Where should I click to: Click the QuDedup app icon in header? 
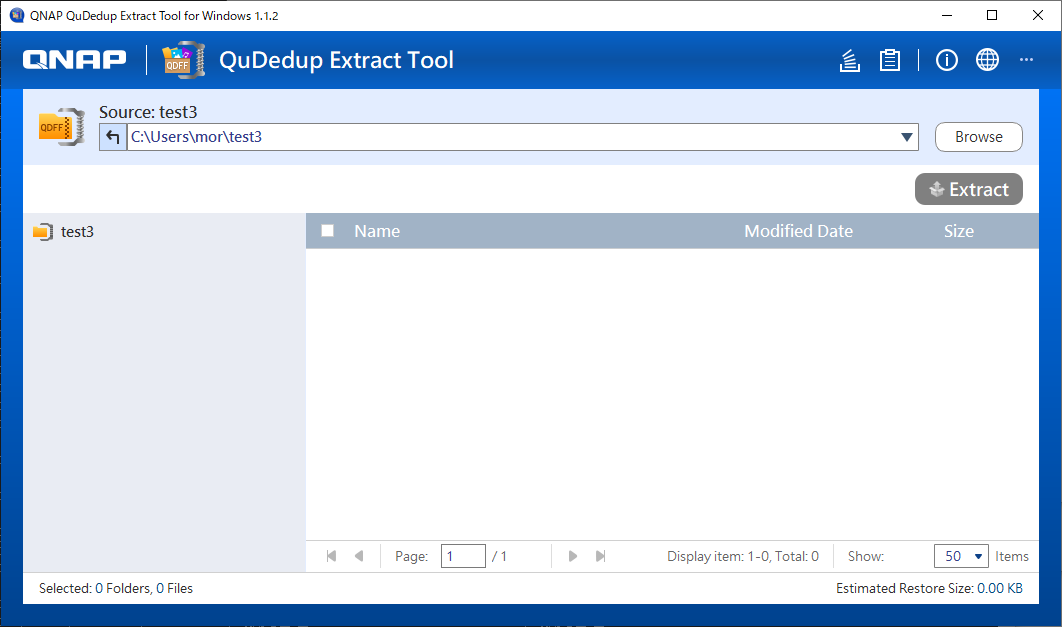[x=184, y=60]
